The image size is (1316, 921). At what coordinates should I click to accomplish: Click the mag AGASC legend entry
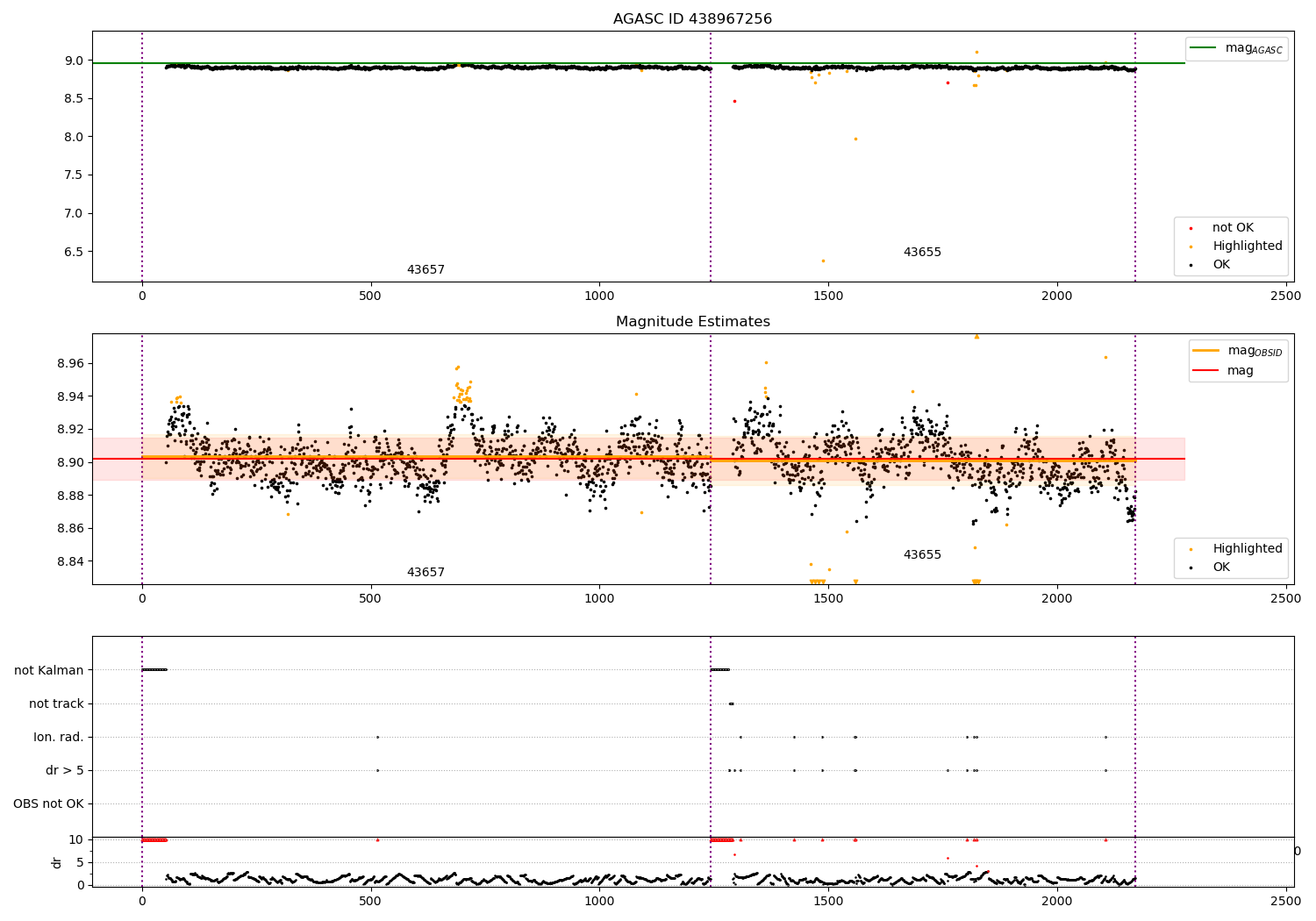1236,48
